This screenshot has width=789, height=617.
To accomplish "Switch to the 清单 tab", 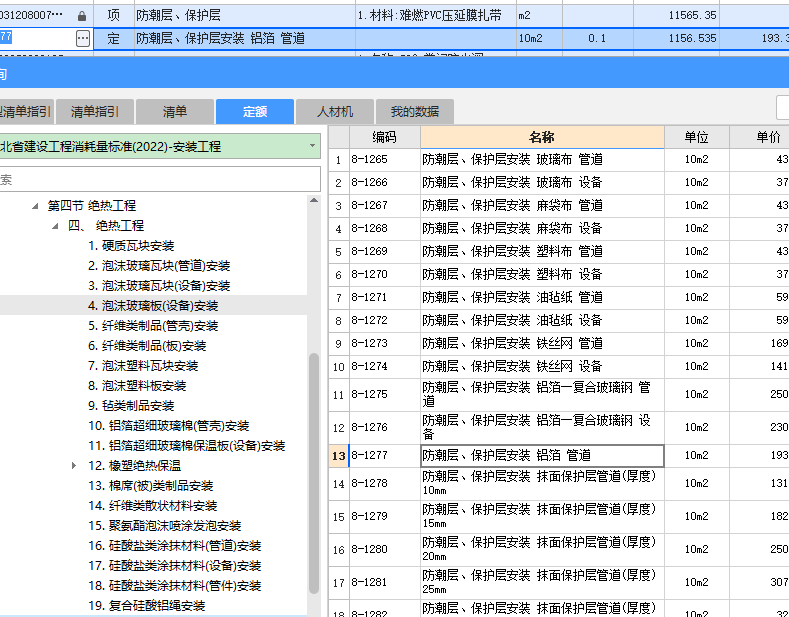I will pyautogui.click(x=175, y=111).
